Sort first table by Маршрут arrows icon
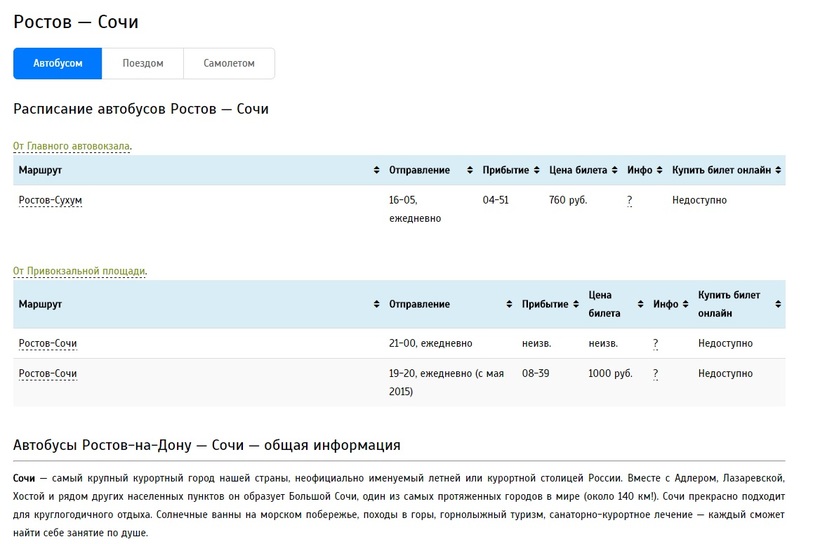 [376, 170]
